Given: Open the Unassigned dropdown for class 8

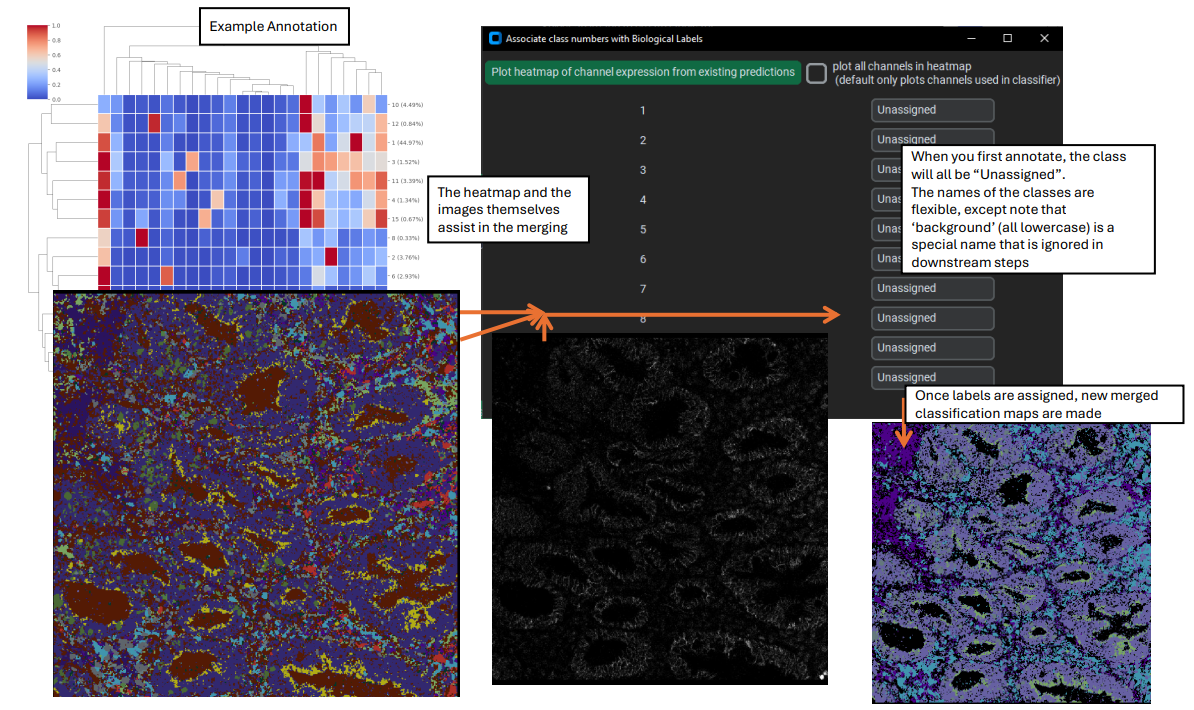Looking at the screenshot, I should point(932,318).
